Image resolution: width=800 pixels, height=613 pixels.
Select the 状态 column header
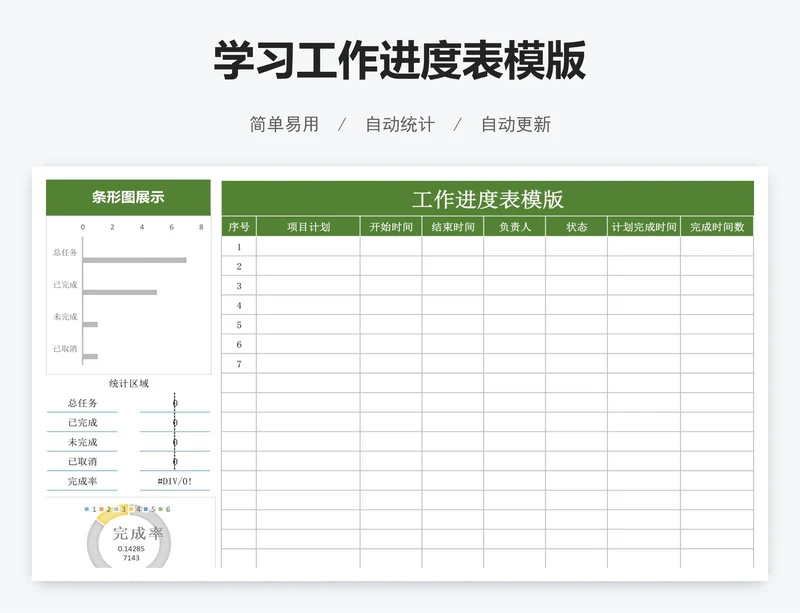click(x=577, y=227)
